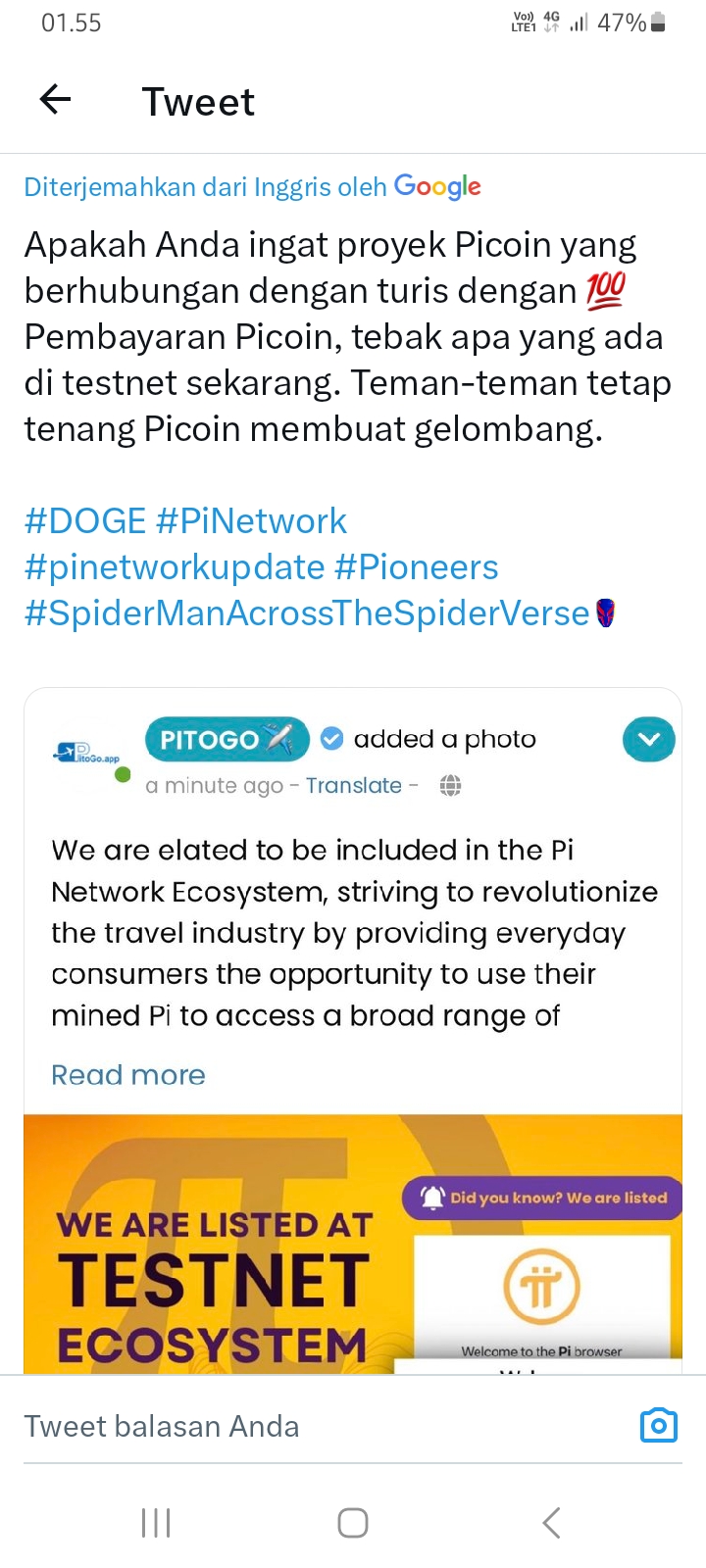This screenshot has width=706, height=1568.
Task: Tap the back arrow in Tweet header
Action: 56,99
